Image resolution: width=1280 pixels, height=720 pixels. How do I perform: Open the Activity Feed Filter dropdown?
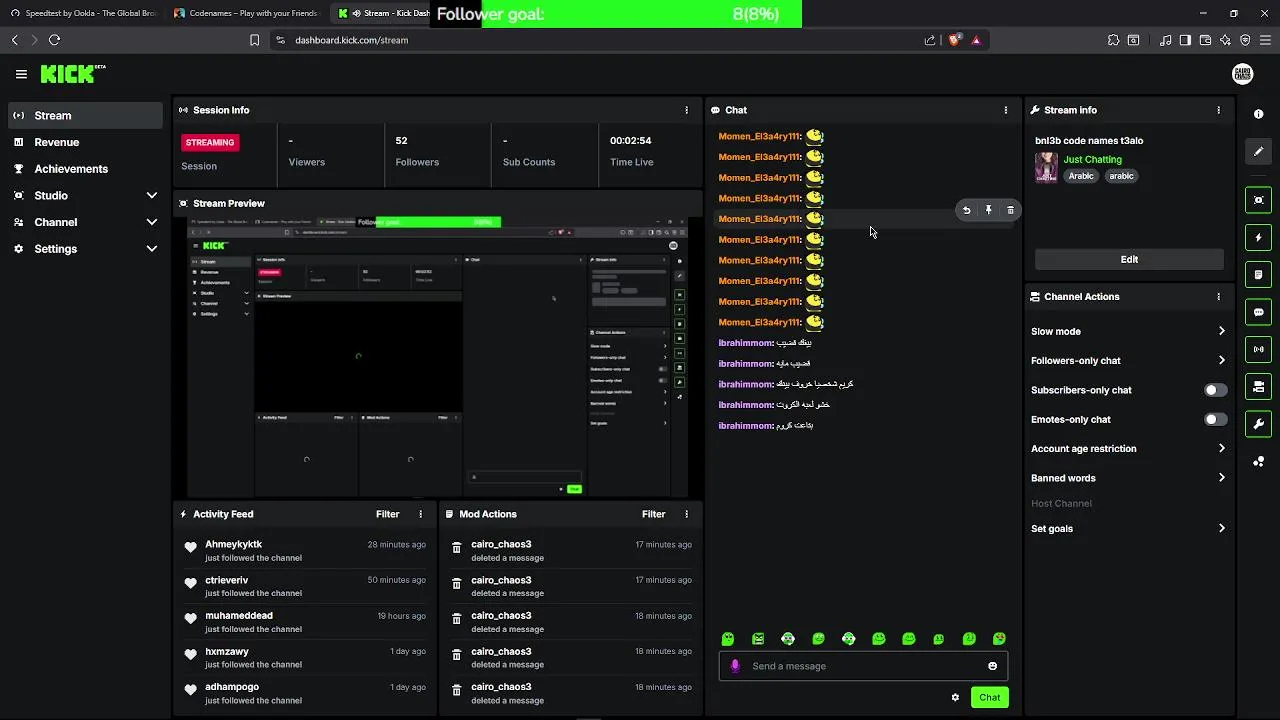(x=387, y=514)
